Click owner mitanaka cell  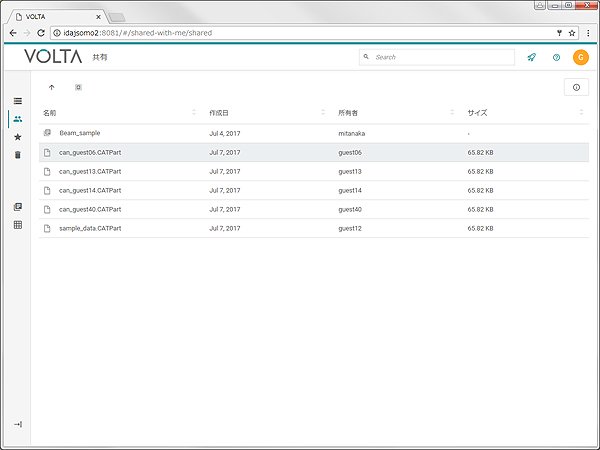352,134
